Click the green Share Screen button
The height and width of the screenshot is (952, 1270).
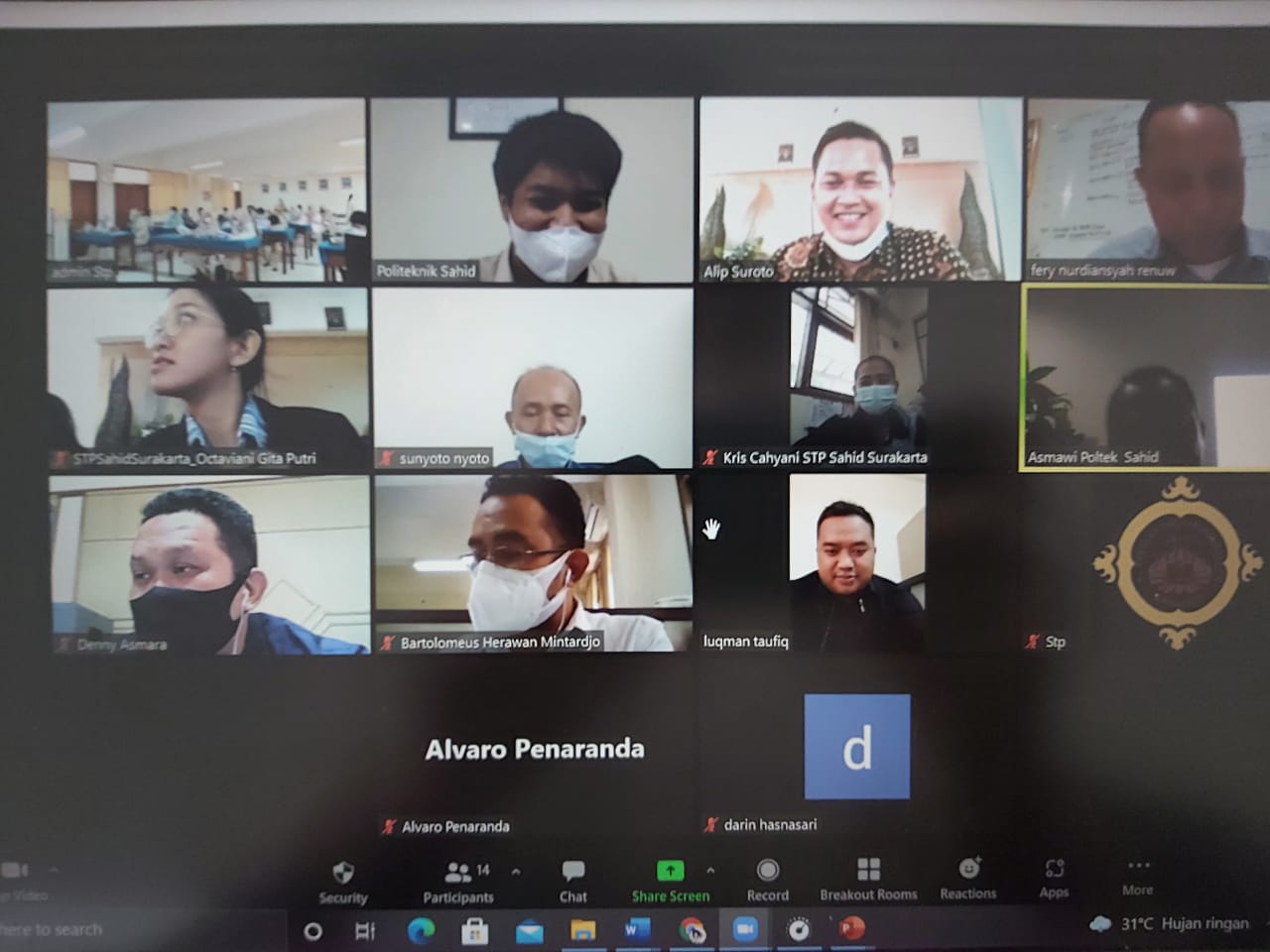(671, 882)
